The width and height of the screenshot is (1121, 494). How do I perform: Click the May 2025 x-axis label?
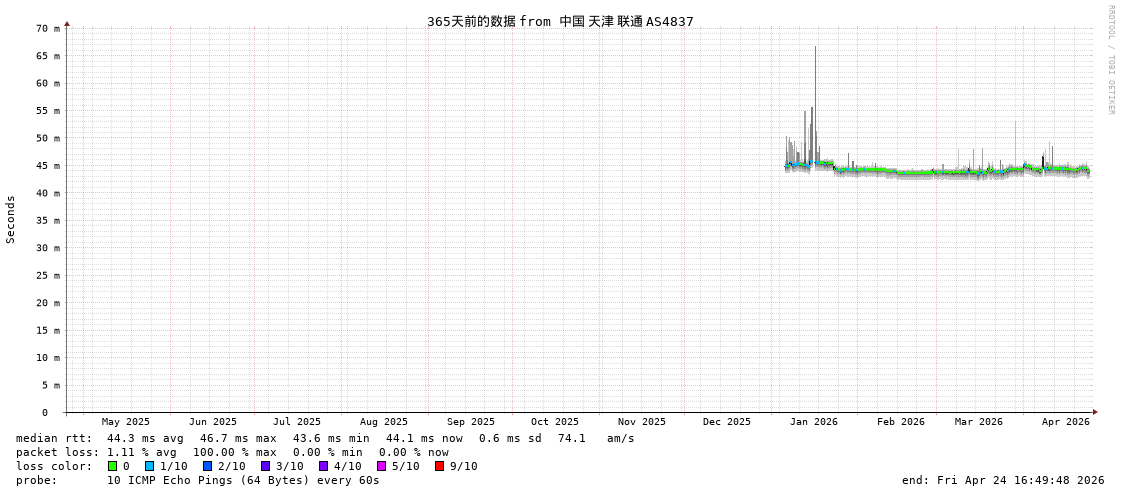coord(126,422)
